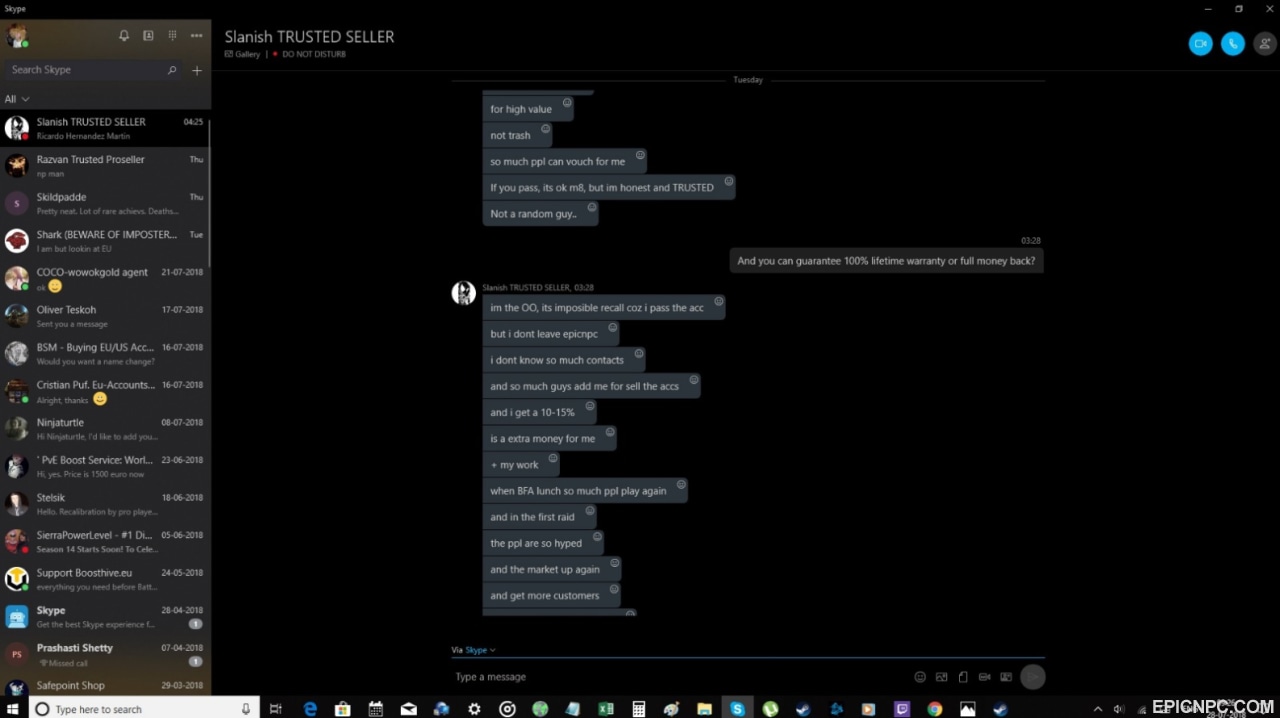1280x718 pixels.
Task: Open the Safepoint Shop conversation
Action: 105,686
